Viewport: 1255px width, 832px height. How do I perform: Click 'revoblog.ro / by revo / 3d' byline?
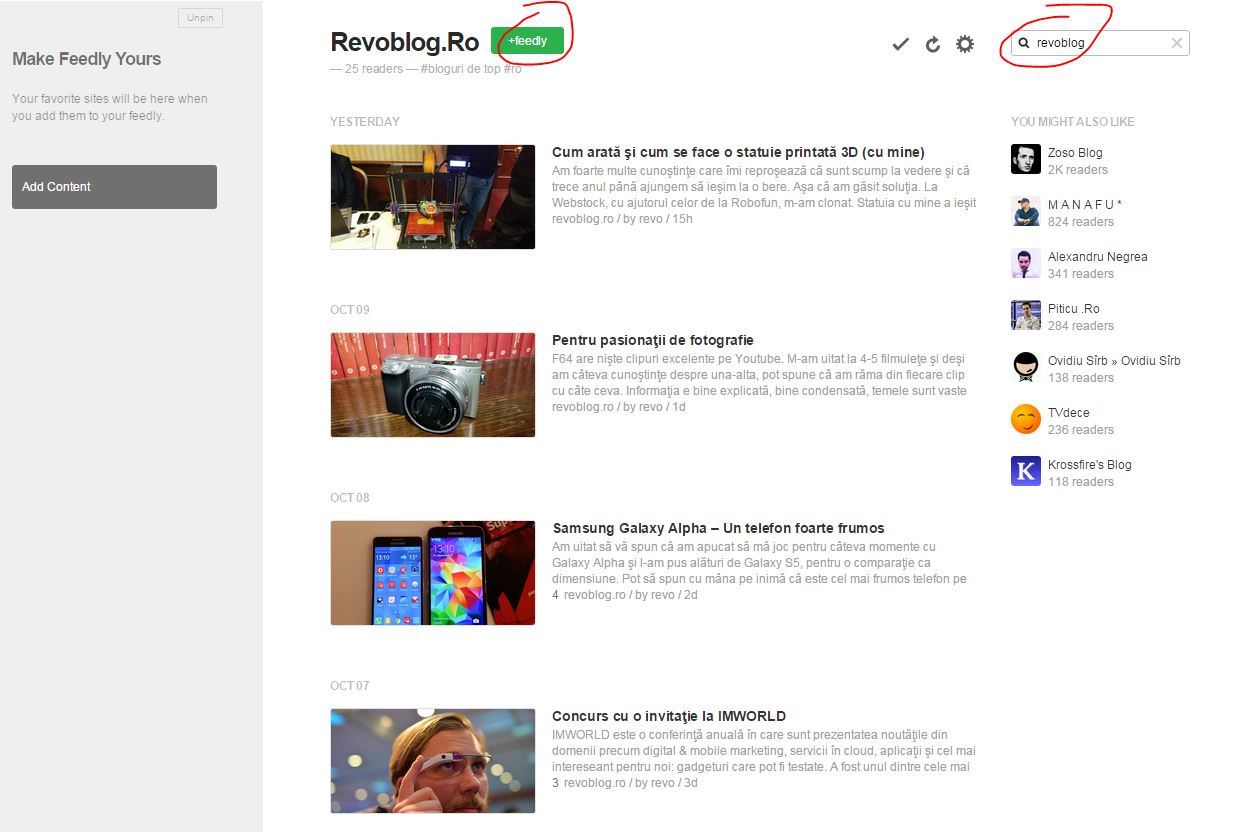[x=631, y=783]
